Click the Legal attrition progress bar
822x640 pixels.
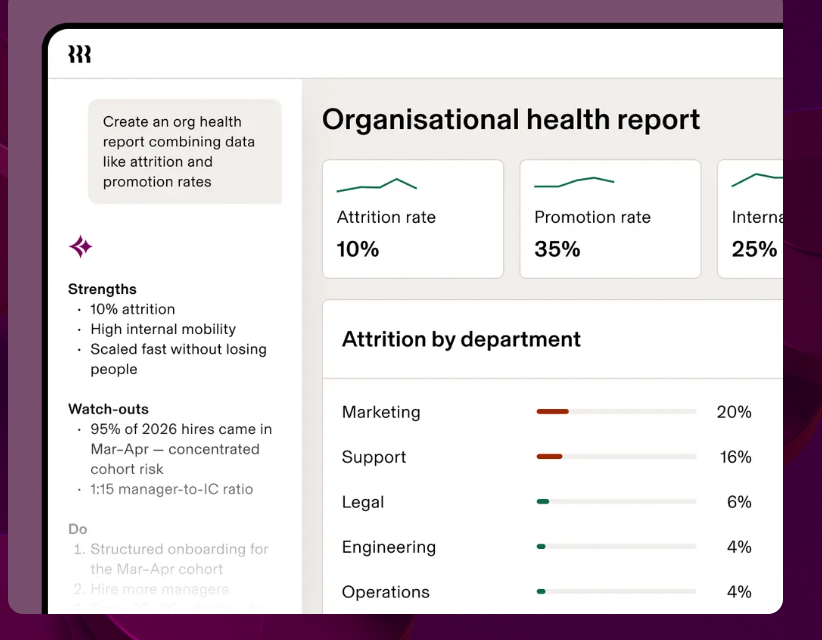(x=616, y=502)
